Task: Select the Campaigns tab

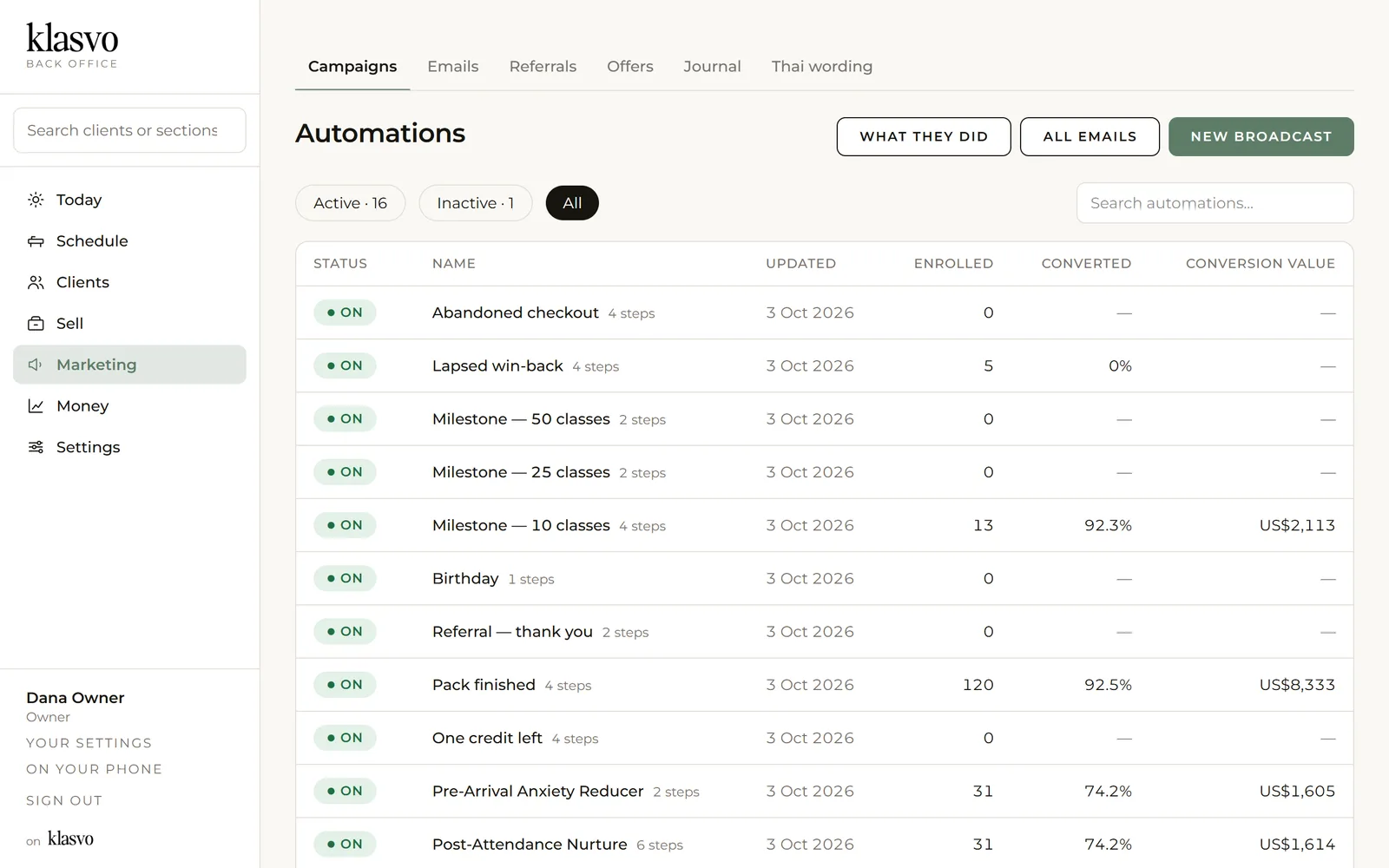Action: [352, 66]
